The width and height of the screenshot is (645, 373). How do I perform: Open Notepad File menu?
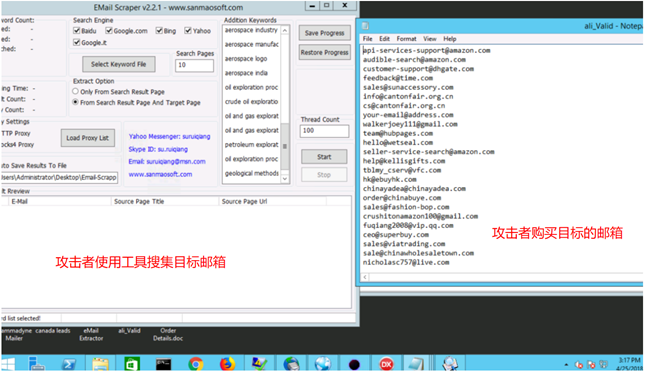coord(367,39)
